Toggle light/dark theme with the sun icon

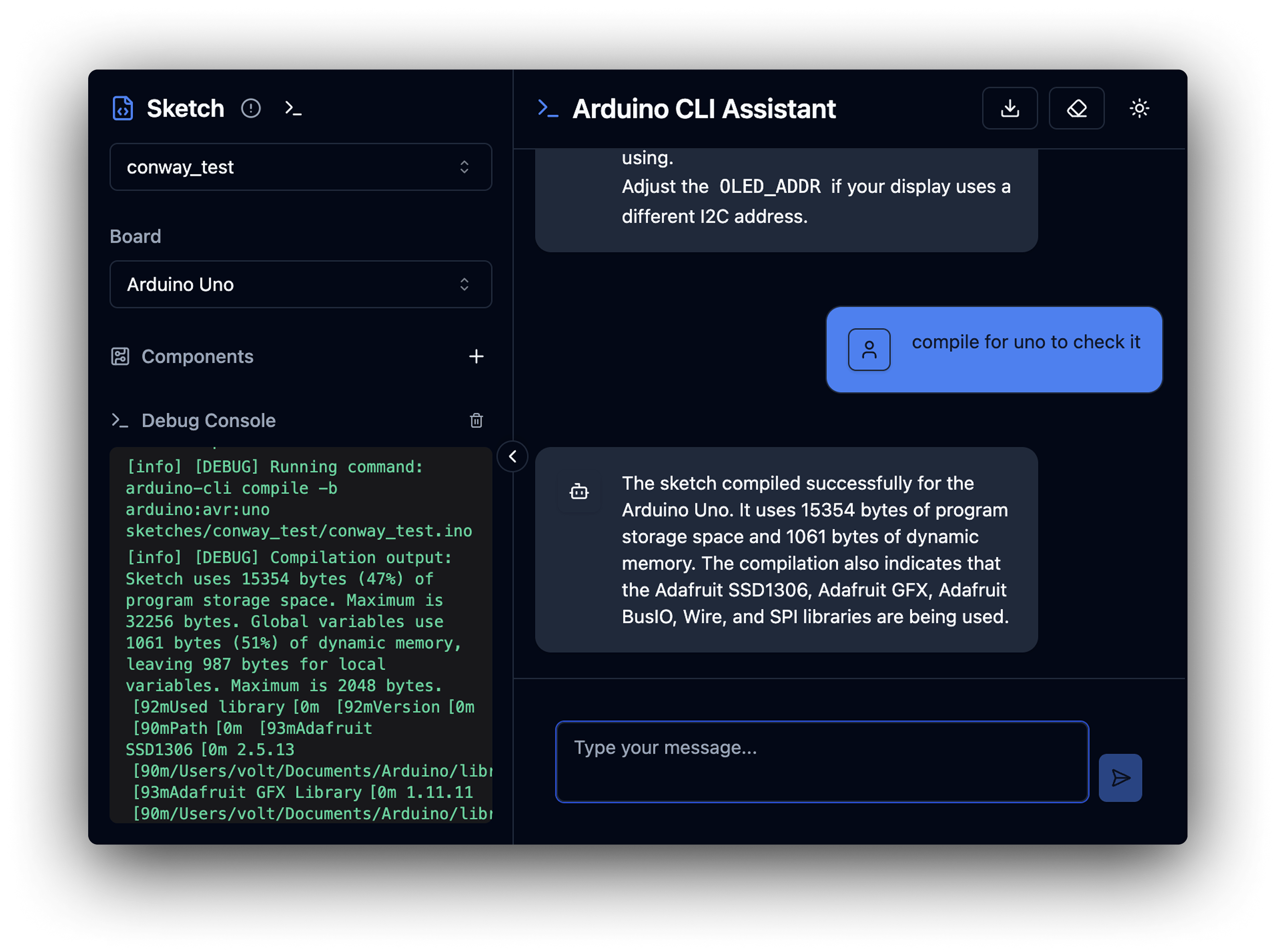(1139, 108)
